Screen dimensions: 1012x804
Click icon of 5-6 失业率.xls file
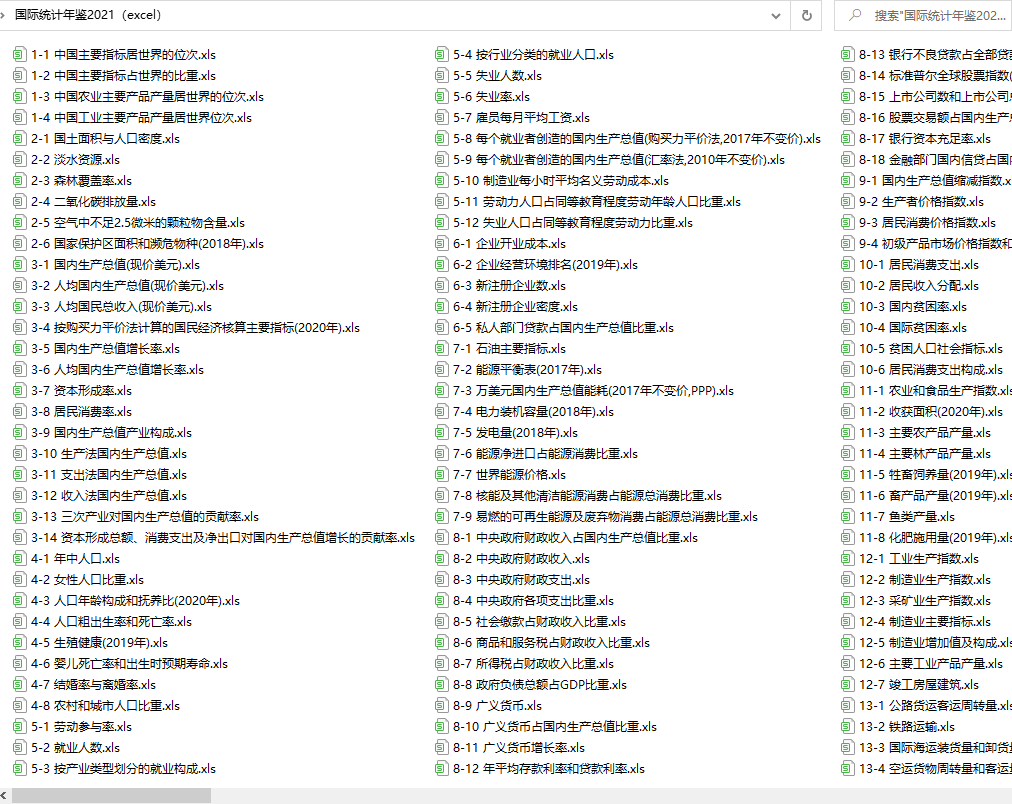coord(442,97)
